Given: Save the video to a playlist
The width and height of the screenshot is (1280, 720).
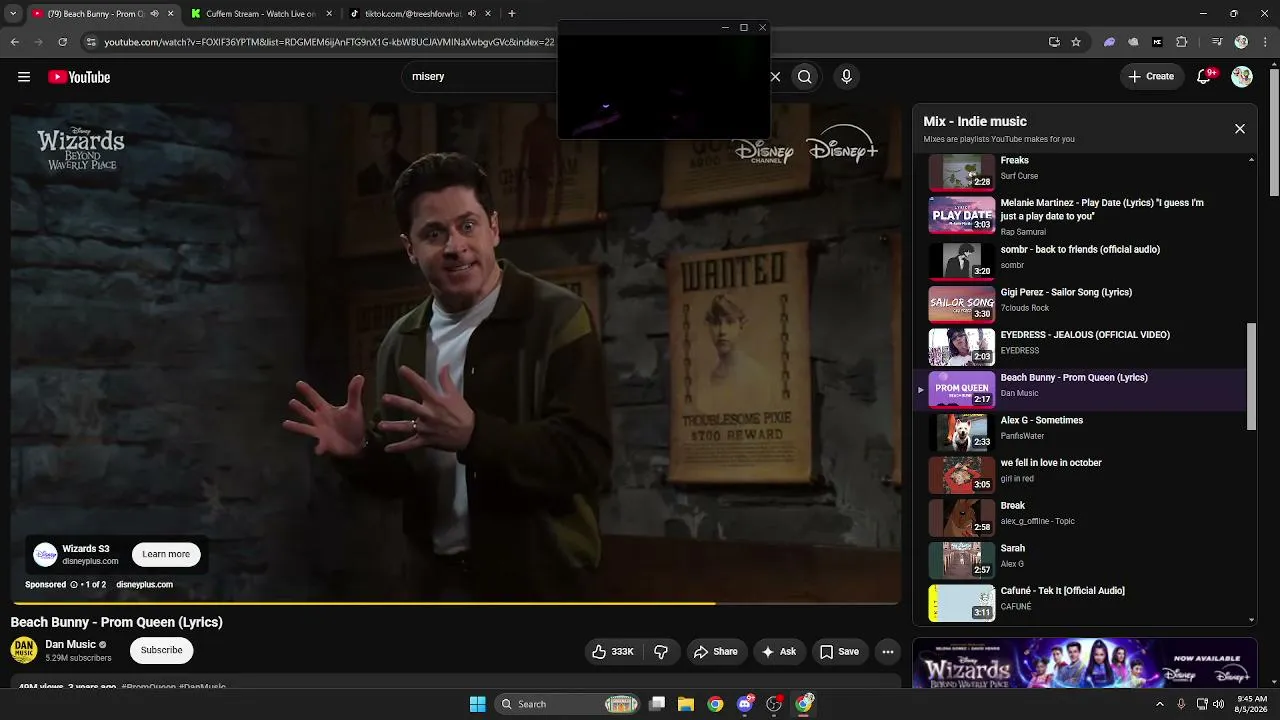Looking at the screenshot, I should pyautogui.click(x=840, y=652).
